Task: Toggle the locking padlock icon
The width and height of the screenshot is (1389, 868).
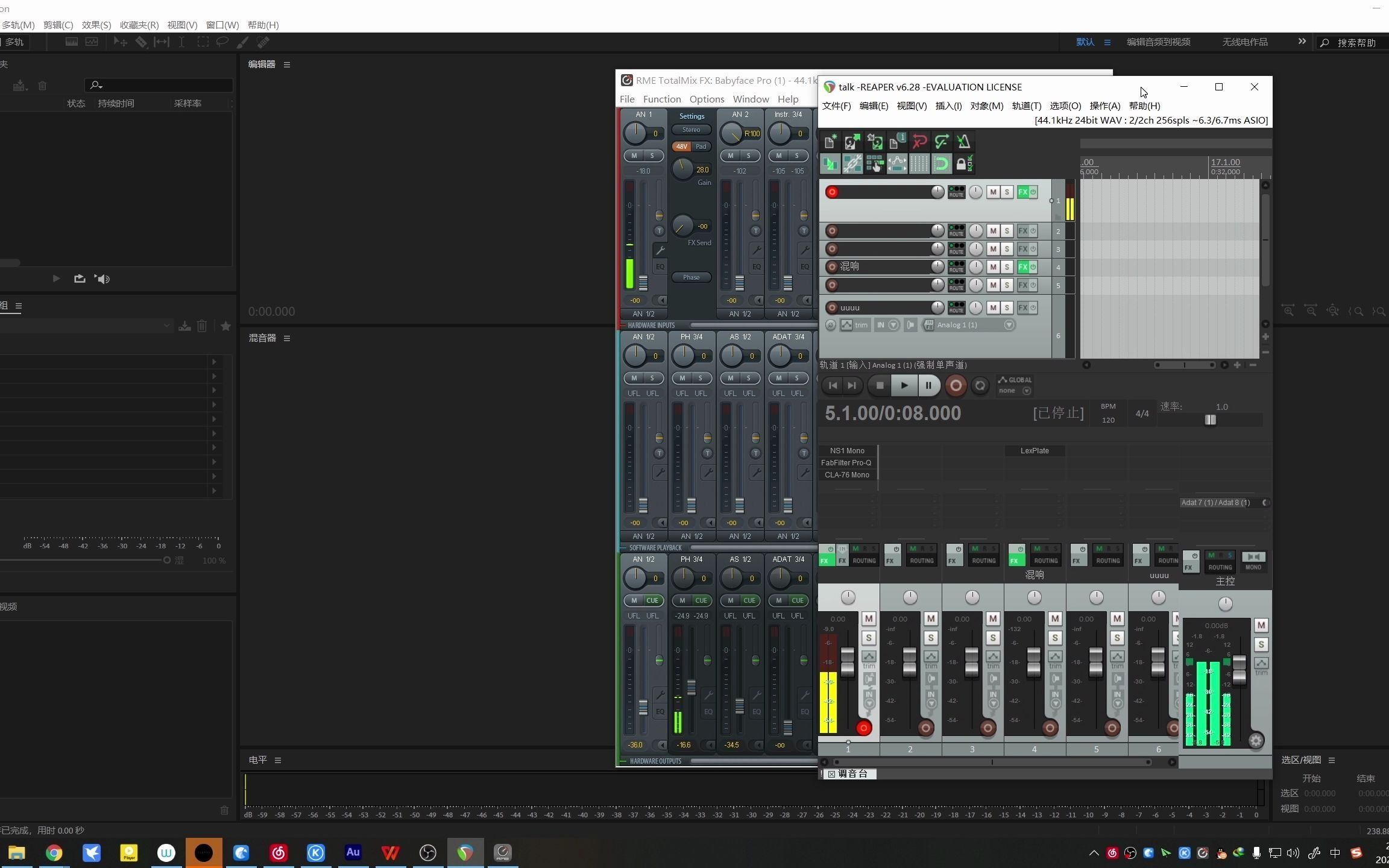Action: click(963, 163)
